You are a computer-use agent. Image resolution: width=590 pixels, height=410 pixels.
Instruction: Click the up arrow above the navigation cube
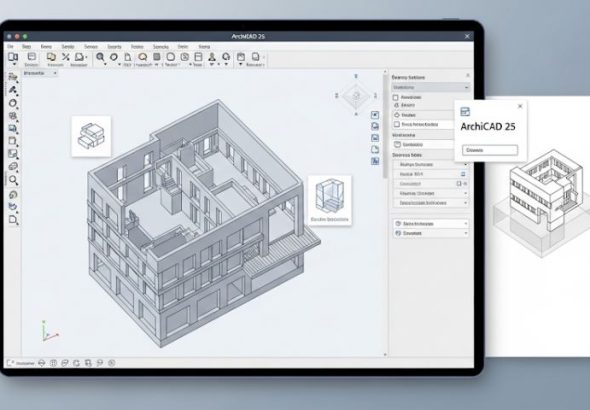pos(356,76)
